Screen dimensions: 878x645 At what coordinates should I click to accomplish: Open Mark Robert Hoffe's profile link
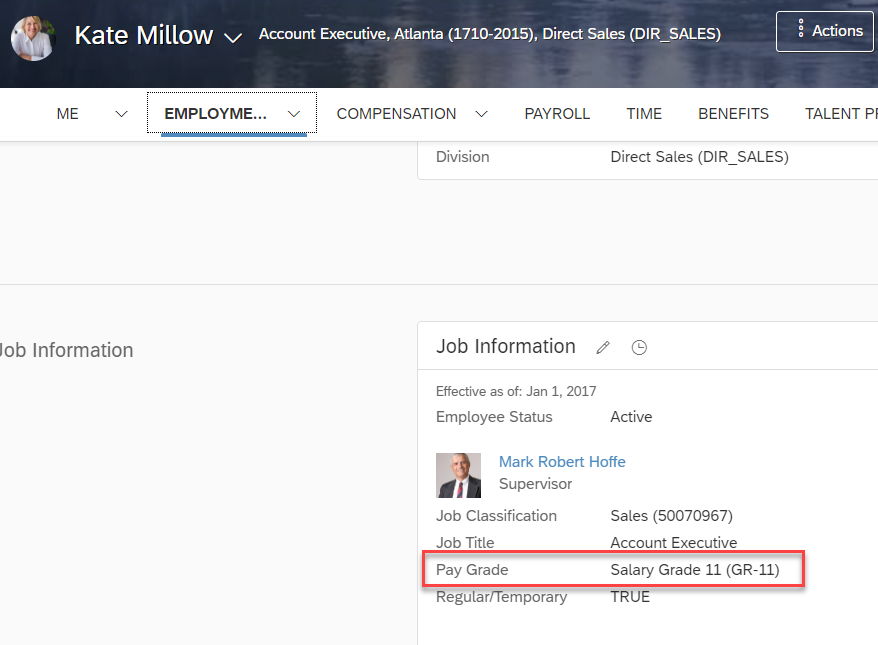(x=562, y=462)
